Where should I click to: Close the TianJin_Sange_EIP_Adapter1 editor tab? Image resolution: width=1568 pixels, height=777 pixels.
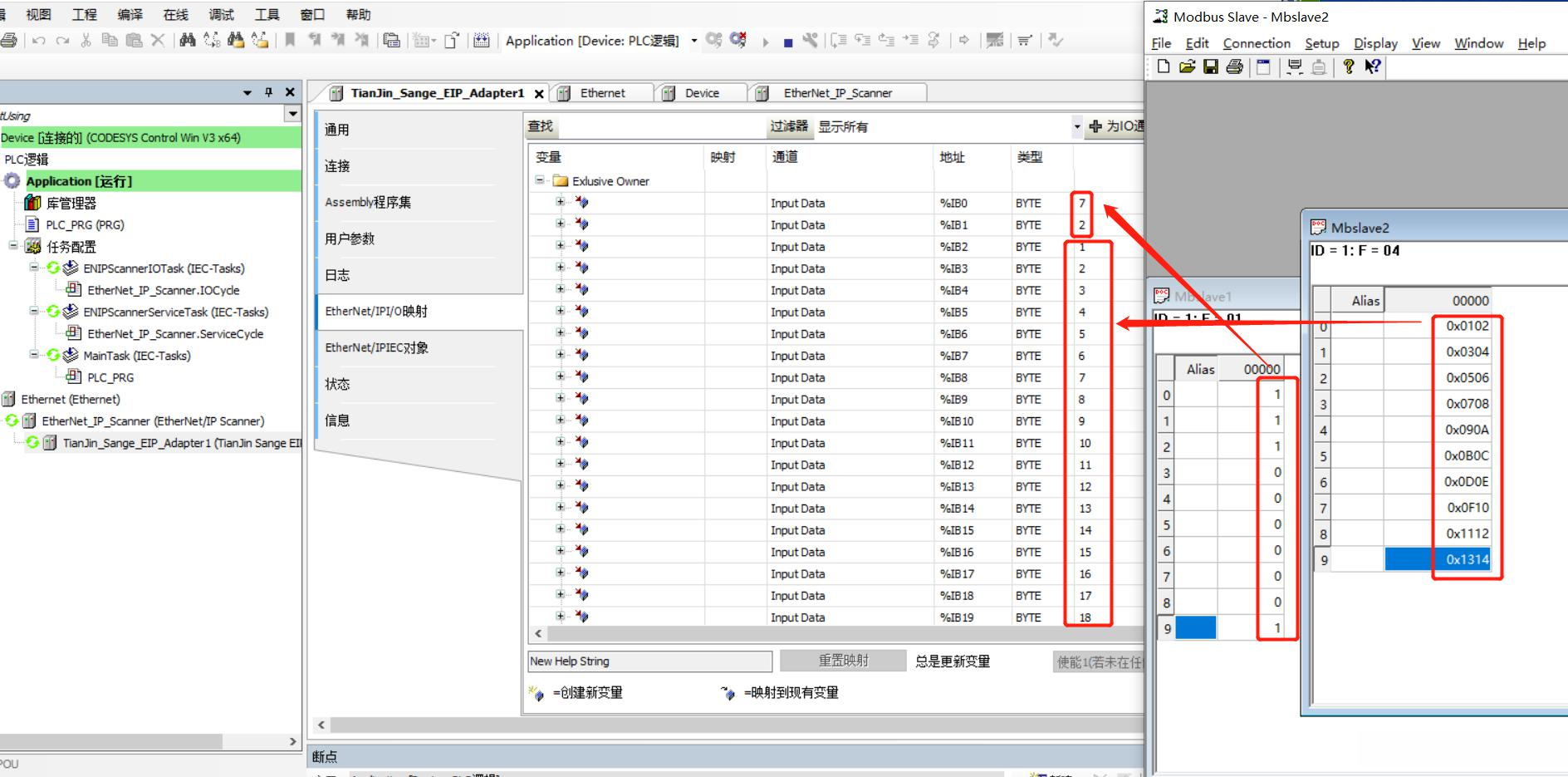539,94
